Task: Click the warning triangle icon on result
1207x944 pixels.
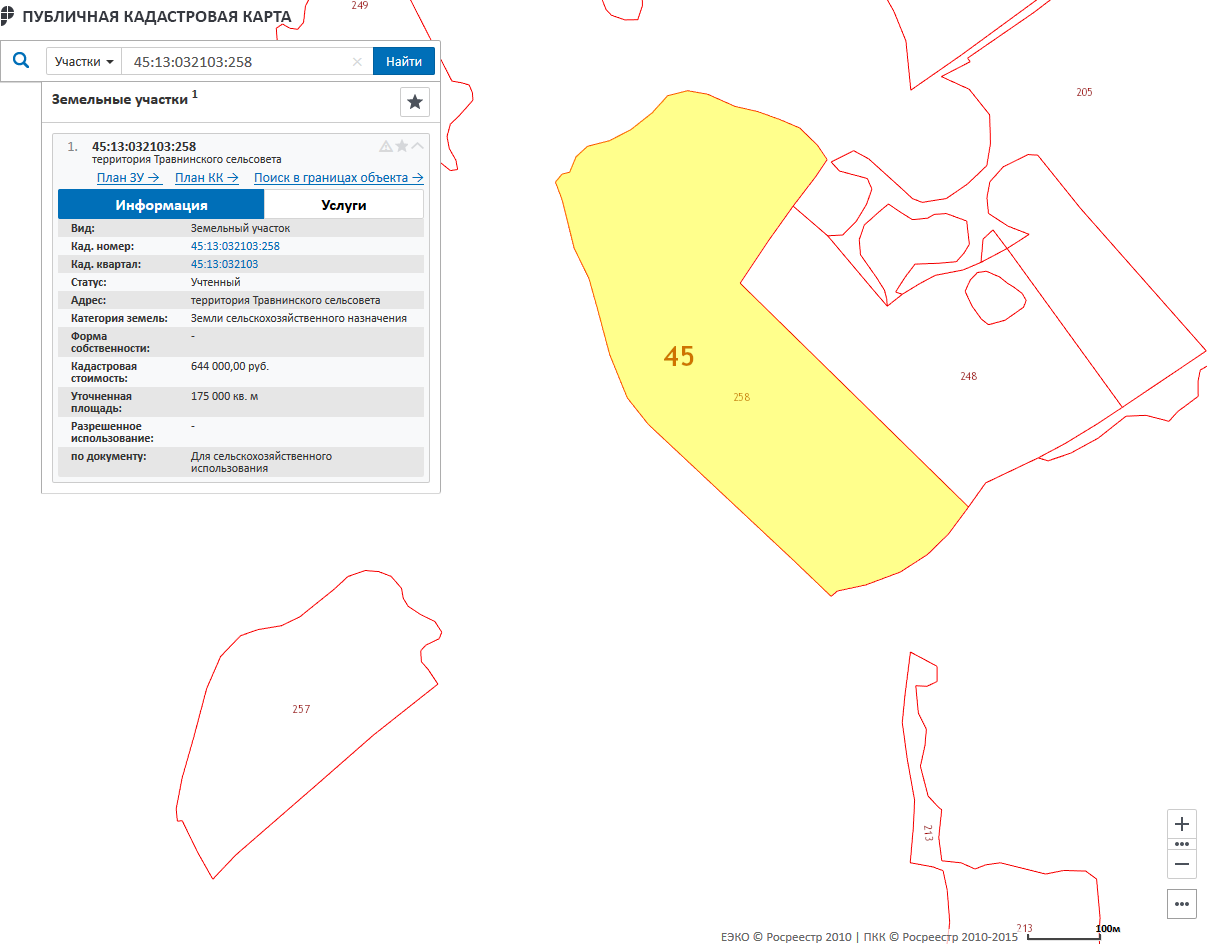Action: pyautogui.click(x=386, y=146)
